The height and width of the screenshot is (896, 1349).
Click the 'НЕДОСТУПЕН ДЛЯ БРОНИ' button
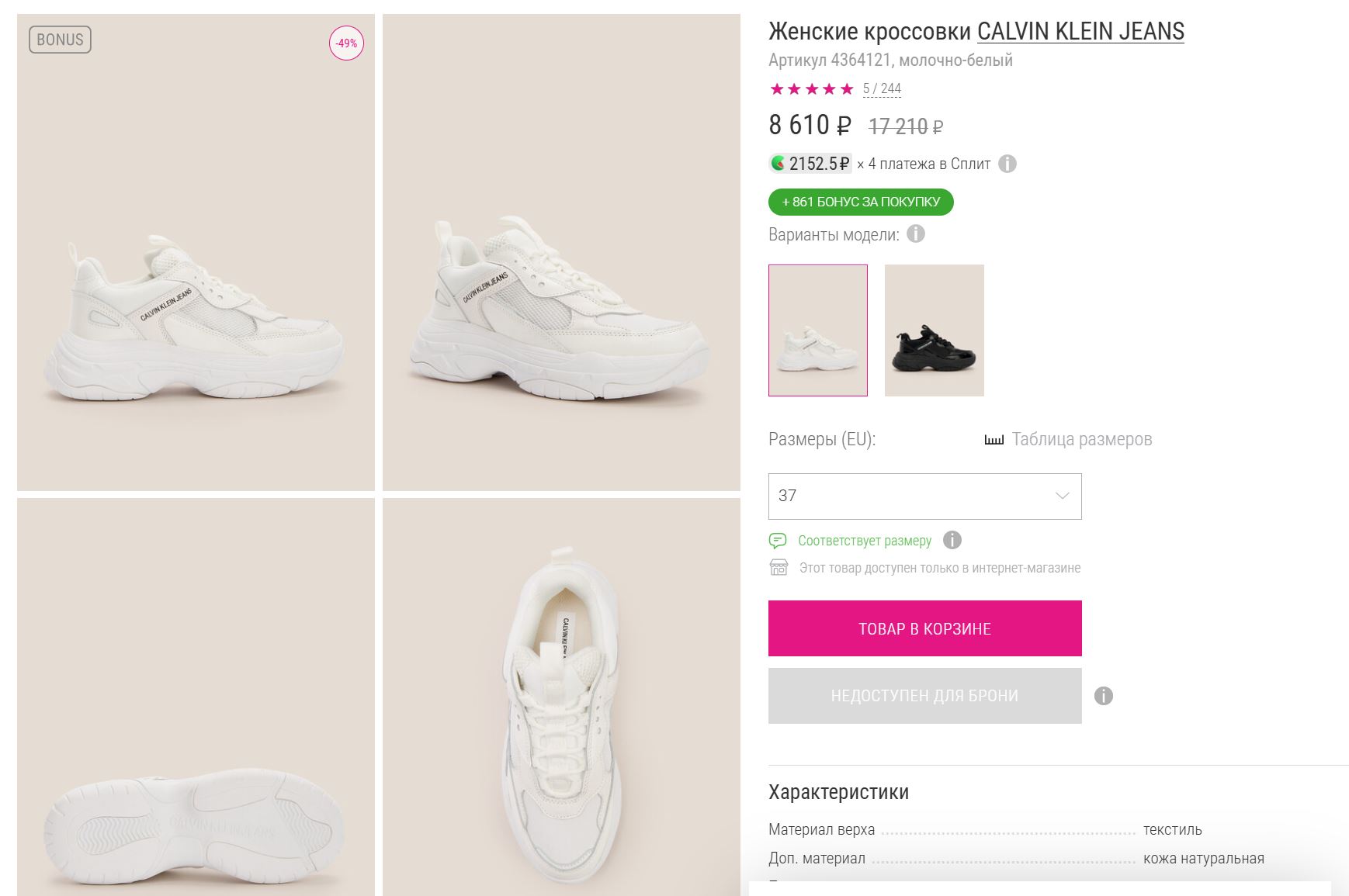click(924, 696)
